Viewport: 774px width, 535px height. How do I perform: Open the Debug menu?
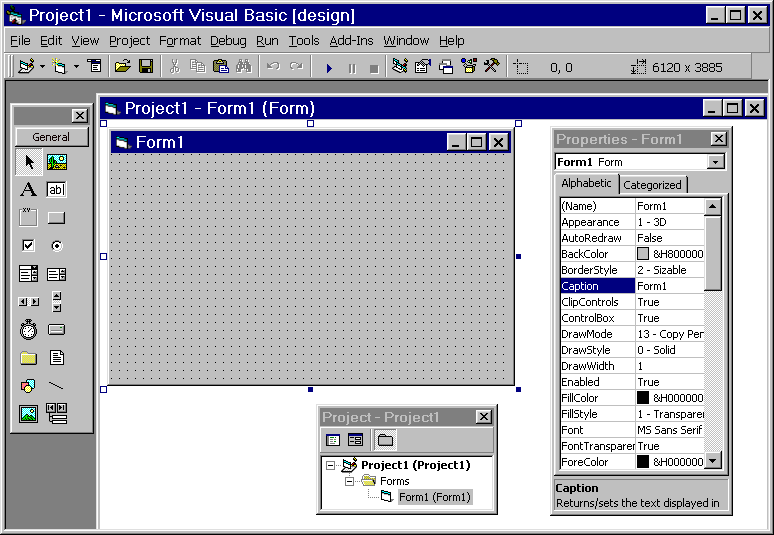click(x=228, y=40)
